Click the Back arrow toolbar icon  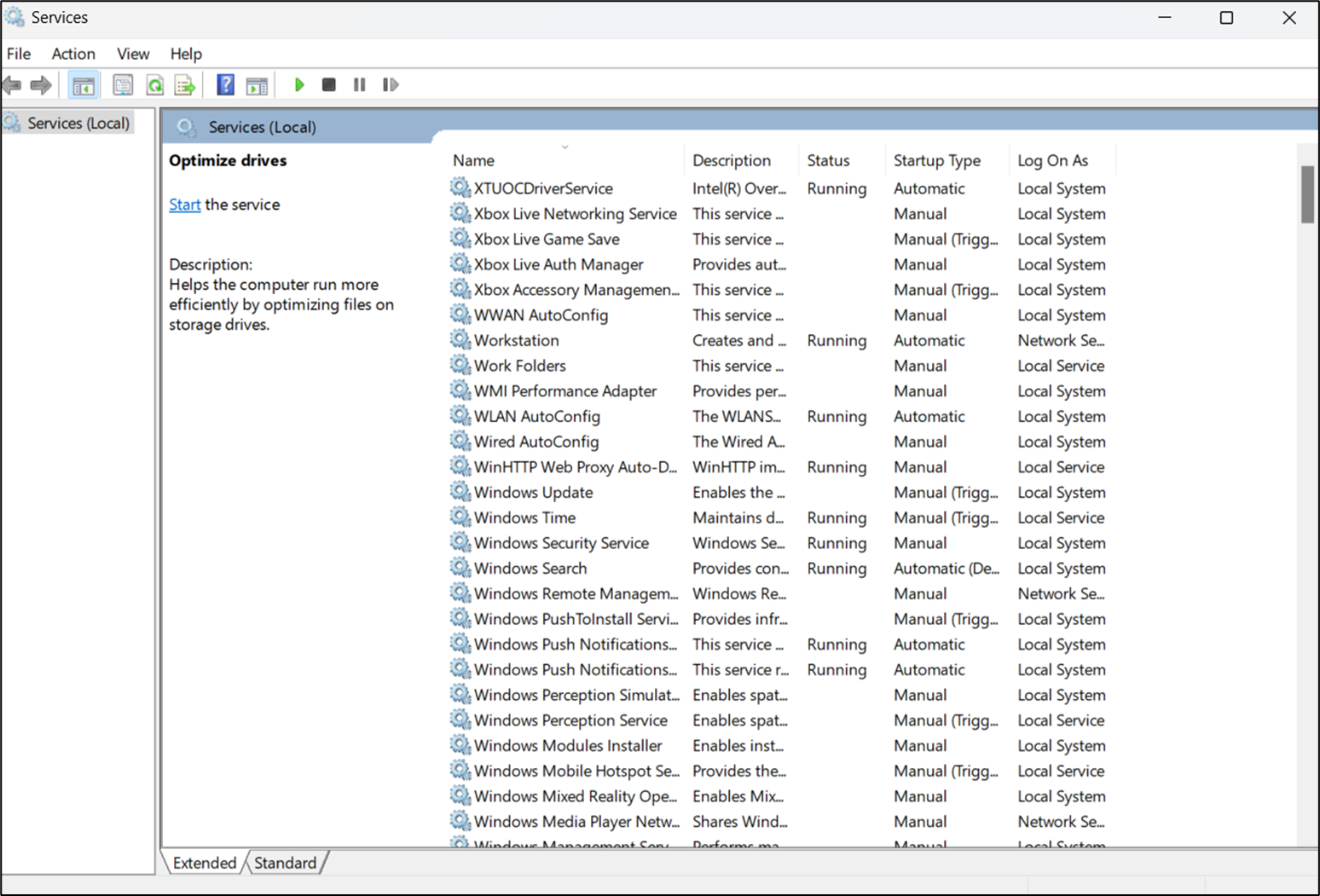[12, 85]
